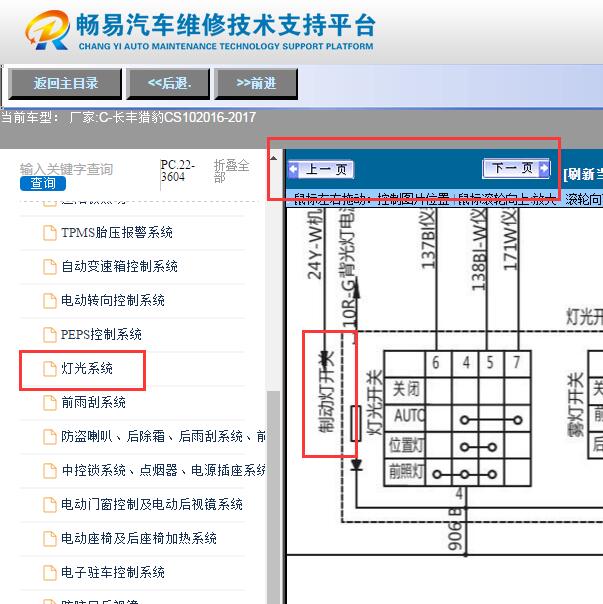
Task: Click document icon beside TPMS胎压报警系统
Action: [x=50, y=233]
